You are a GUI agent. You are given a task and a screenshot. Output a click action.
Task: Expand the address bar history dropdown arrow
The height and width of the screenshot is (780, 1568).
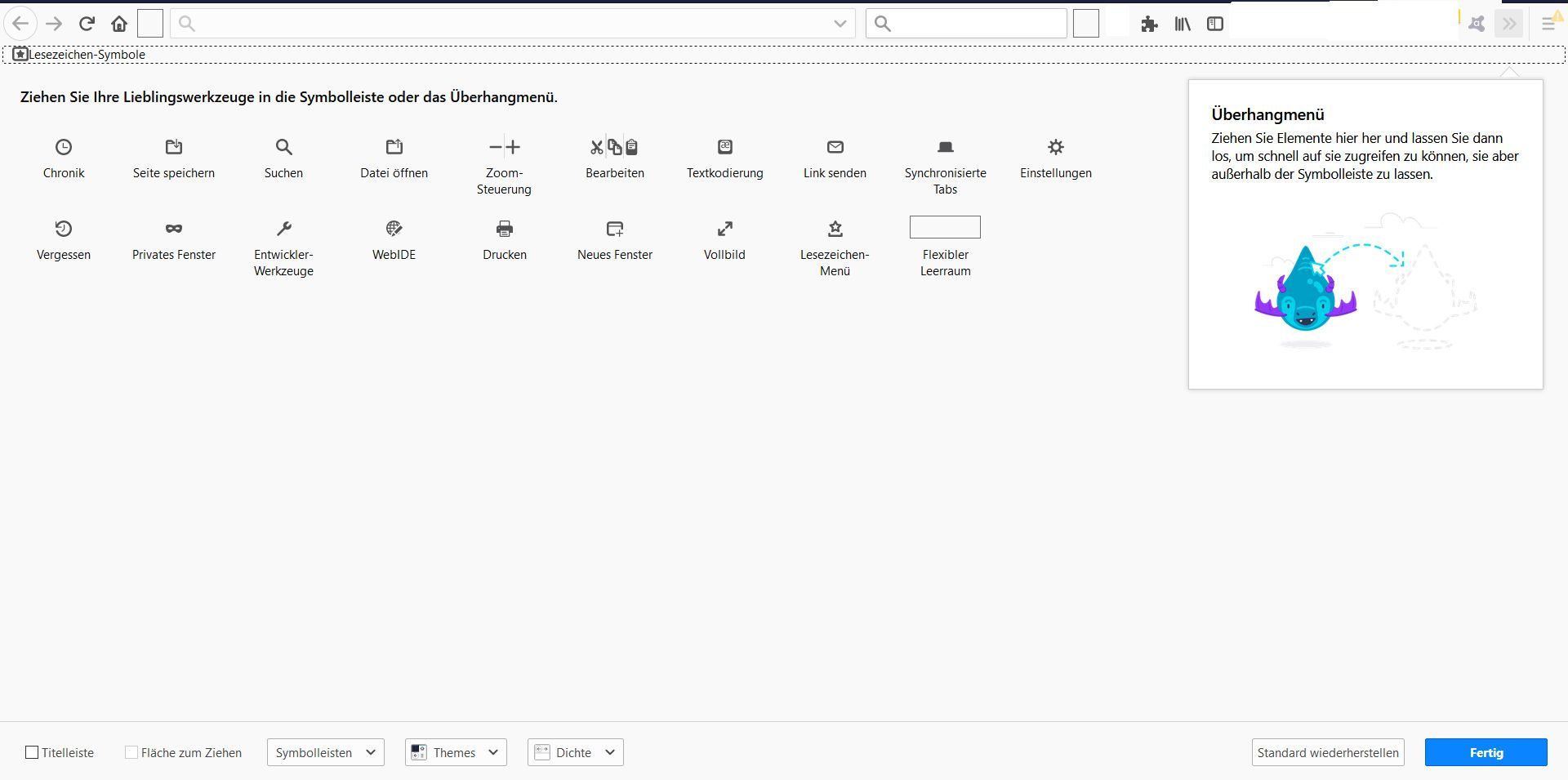point(840,24)
